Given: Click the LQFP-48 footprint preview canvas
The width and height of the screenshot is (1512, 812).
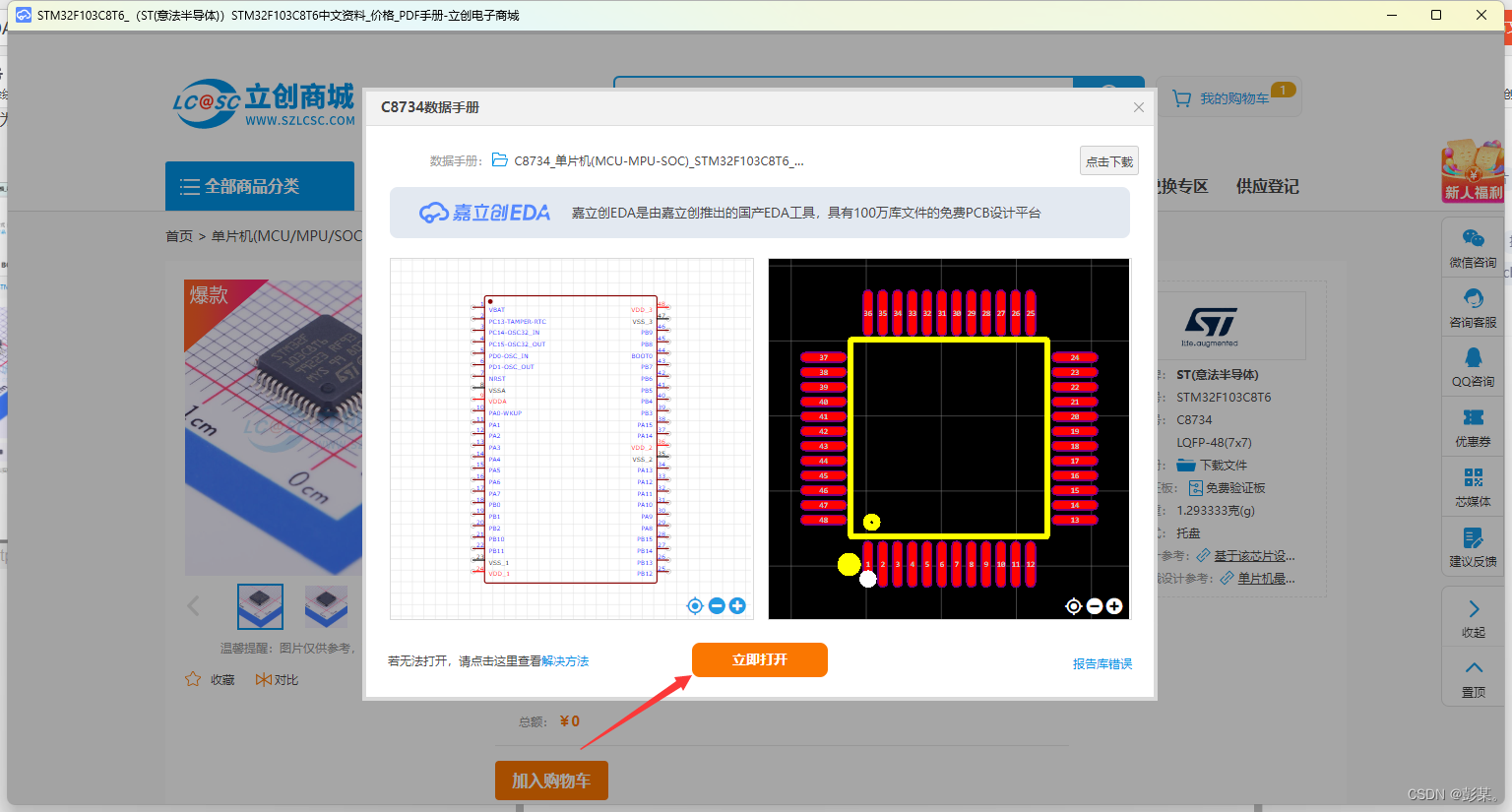Looking at the screenshot, I should click(949, 439).
